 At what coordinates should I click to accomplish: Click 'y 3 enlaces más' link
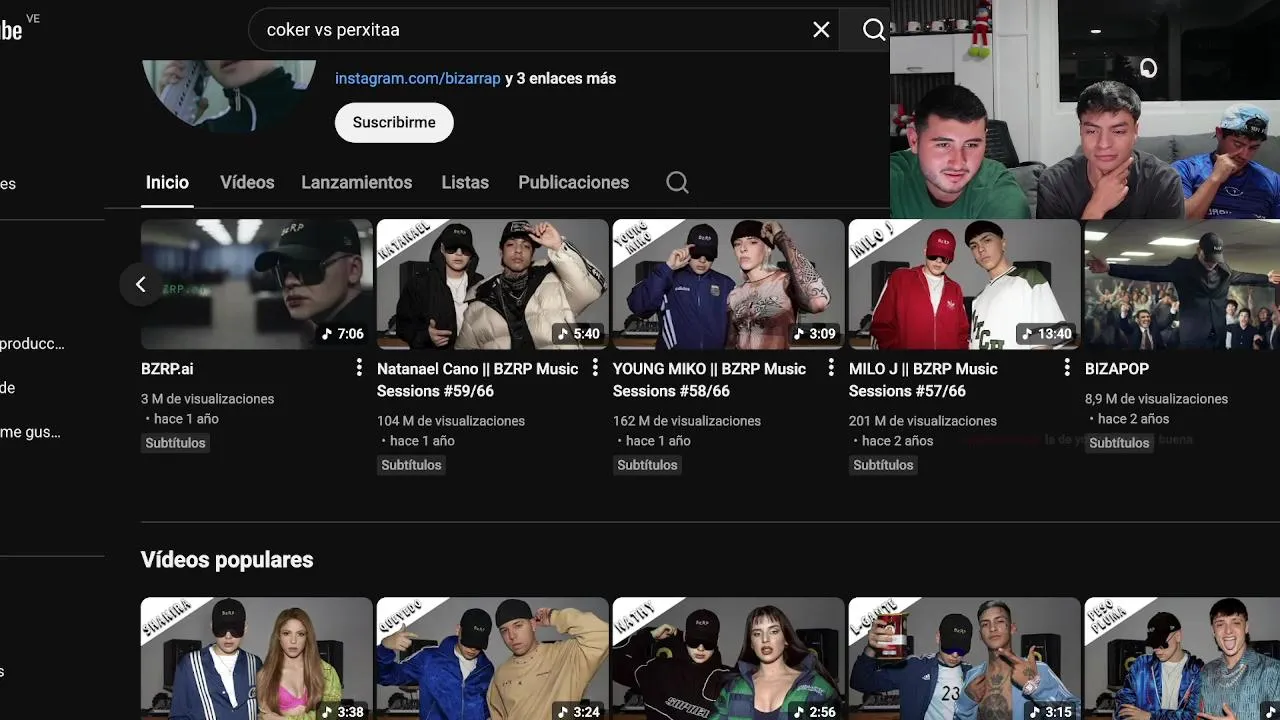(x=561, y=78)
